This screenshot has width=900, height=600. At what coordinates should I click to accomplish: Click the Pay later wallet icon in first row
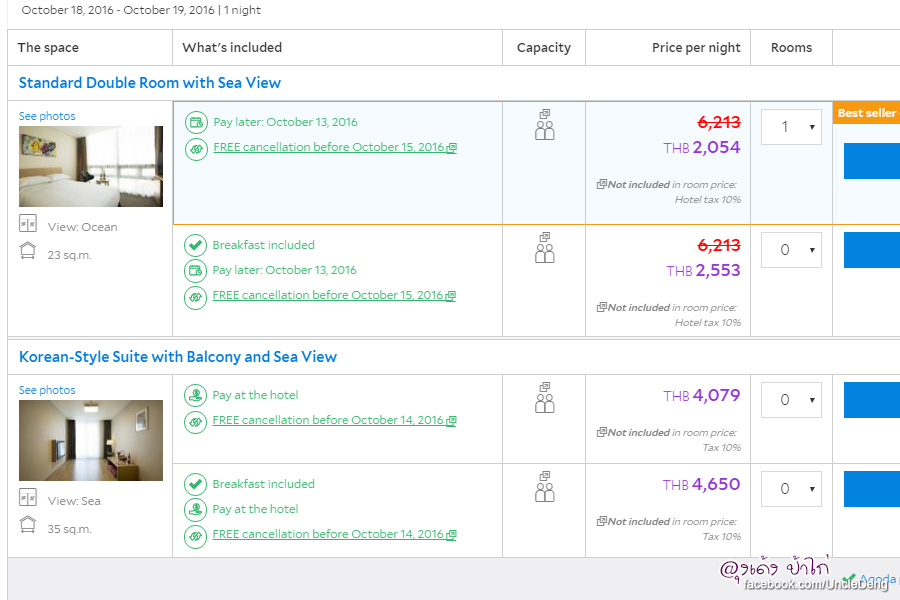(x=196, y=122)
